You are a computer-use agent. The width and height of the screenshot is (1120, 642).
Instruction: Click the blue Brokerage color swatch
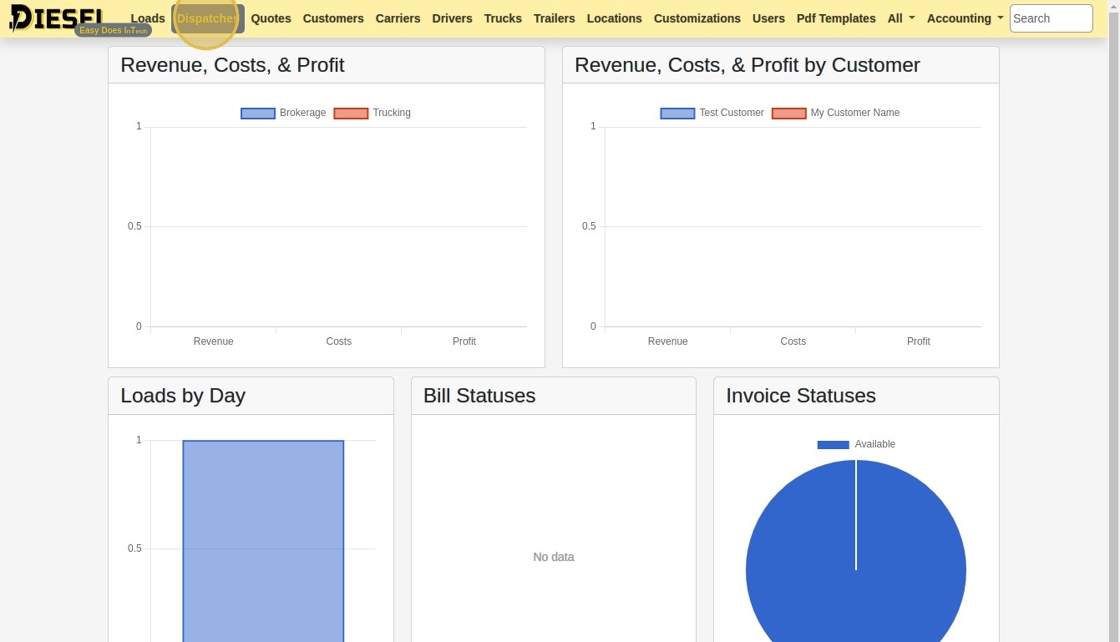(x=258, y=114)
